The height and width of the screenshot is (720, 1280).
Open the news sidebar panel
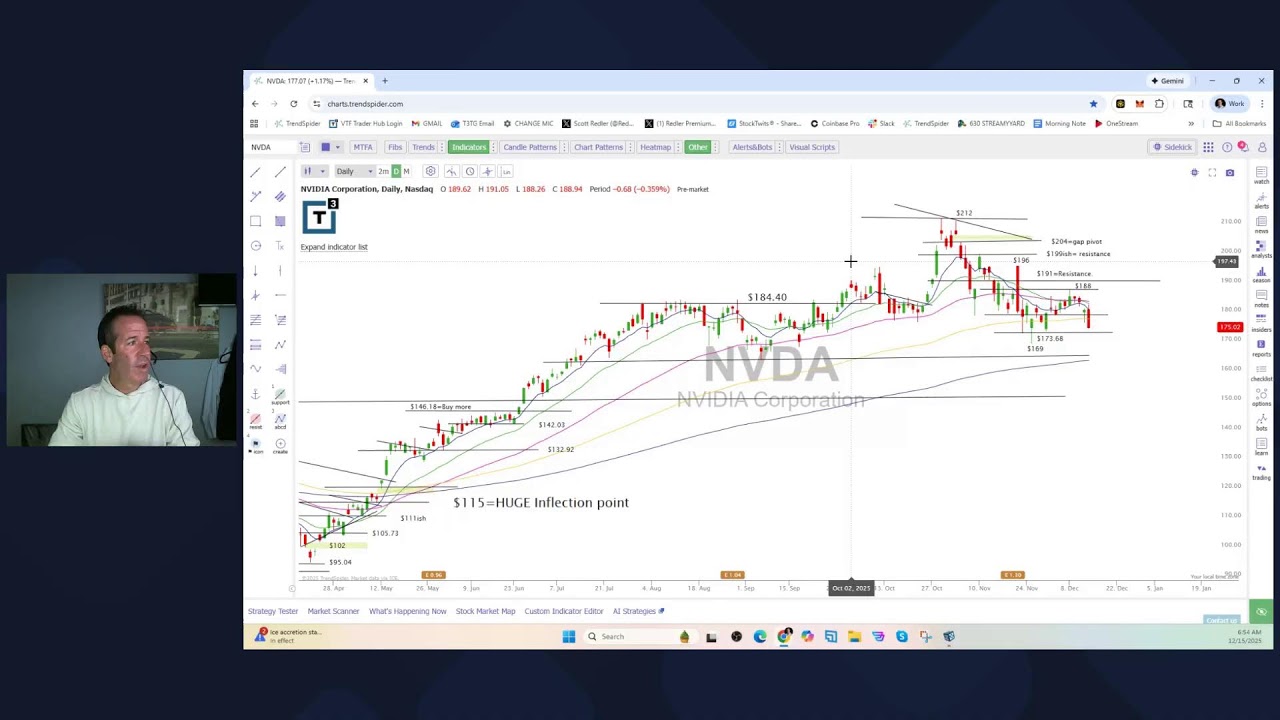point(1261,224)
